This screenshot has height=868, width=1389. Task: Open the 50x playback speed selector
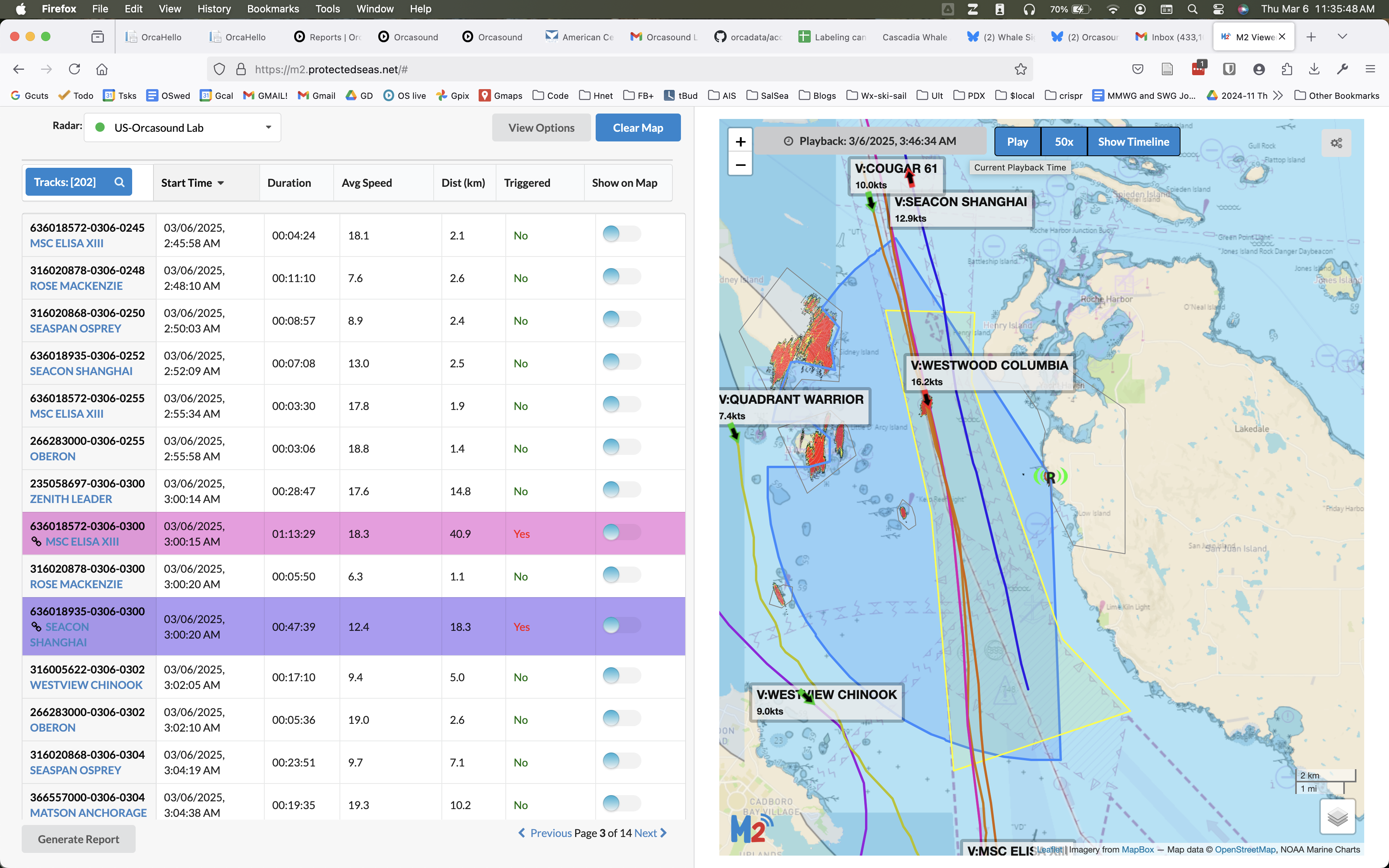(x=1063, y=142)
